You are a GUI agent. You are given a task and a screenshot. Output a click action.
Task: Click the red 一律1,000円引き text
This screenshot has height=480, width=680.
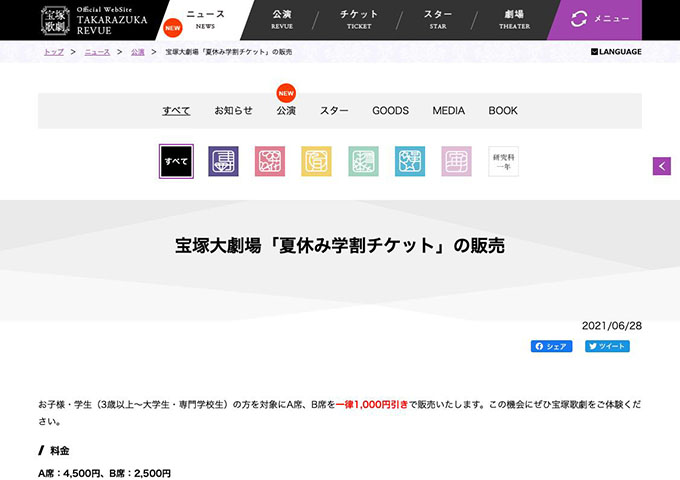[372, 404]
